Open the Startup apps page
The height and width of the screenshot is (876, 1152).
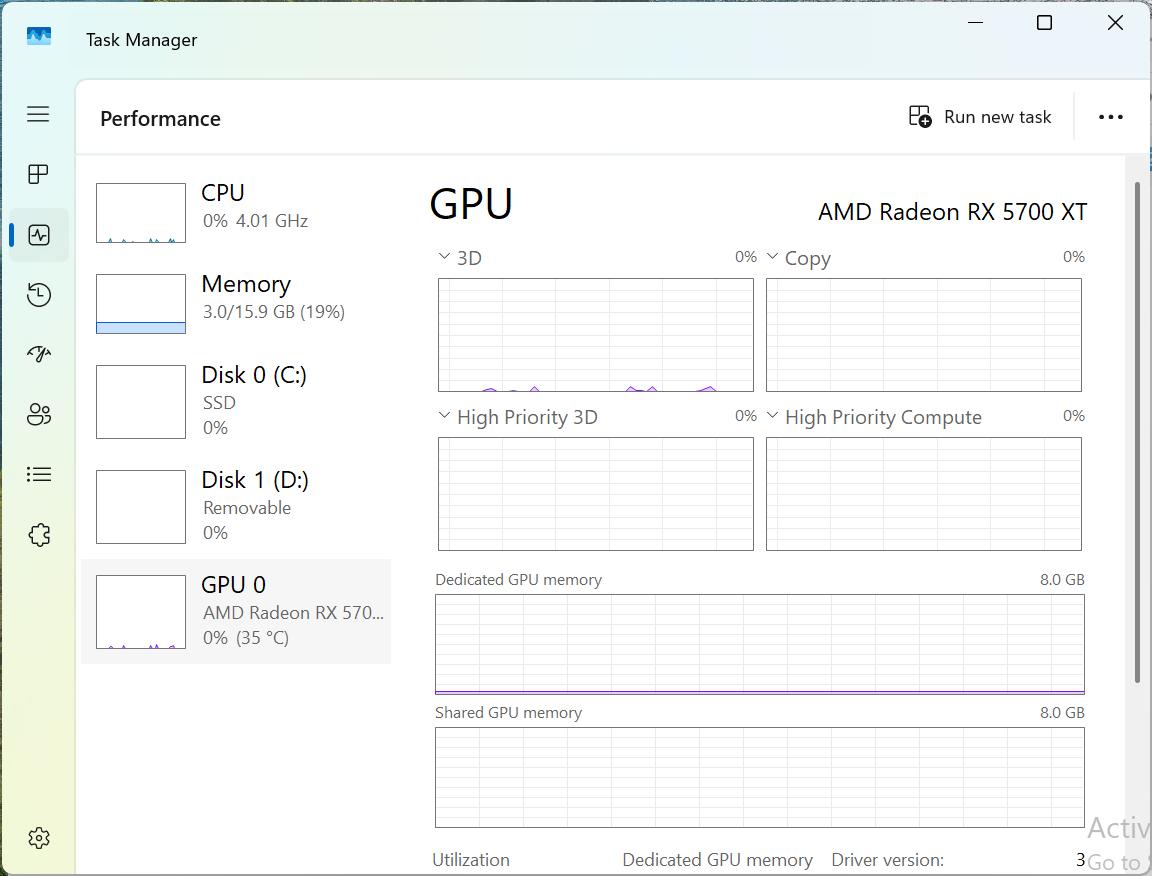tap(38, 354)
